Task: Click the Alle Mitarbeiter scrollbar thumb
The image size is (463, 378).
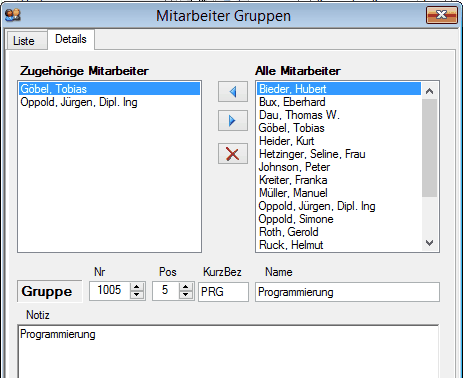Action: (429, 148)
